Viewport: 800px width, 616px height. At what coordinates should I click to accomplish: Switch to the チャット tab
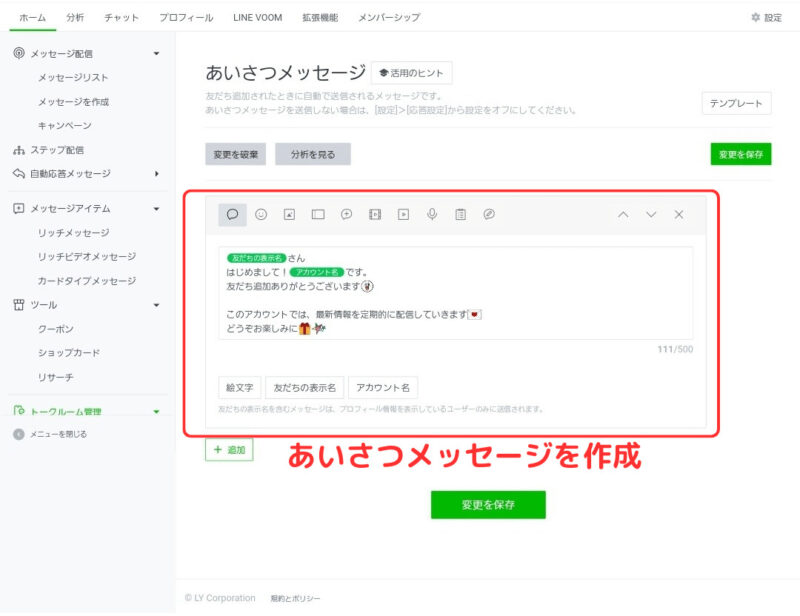coord(121,17)
